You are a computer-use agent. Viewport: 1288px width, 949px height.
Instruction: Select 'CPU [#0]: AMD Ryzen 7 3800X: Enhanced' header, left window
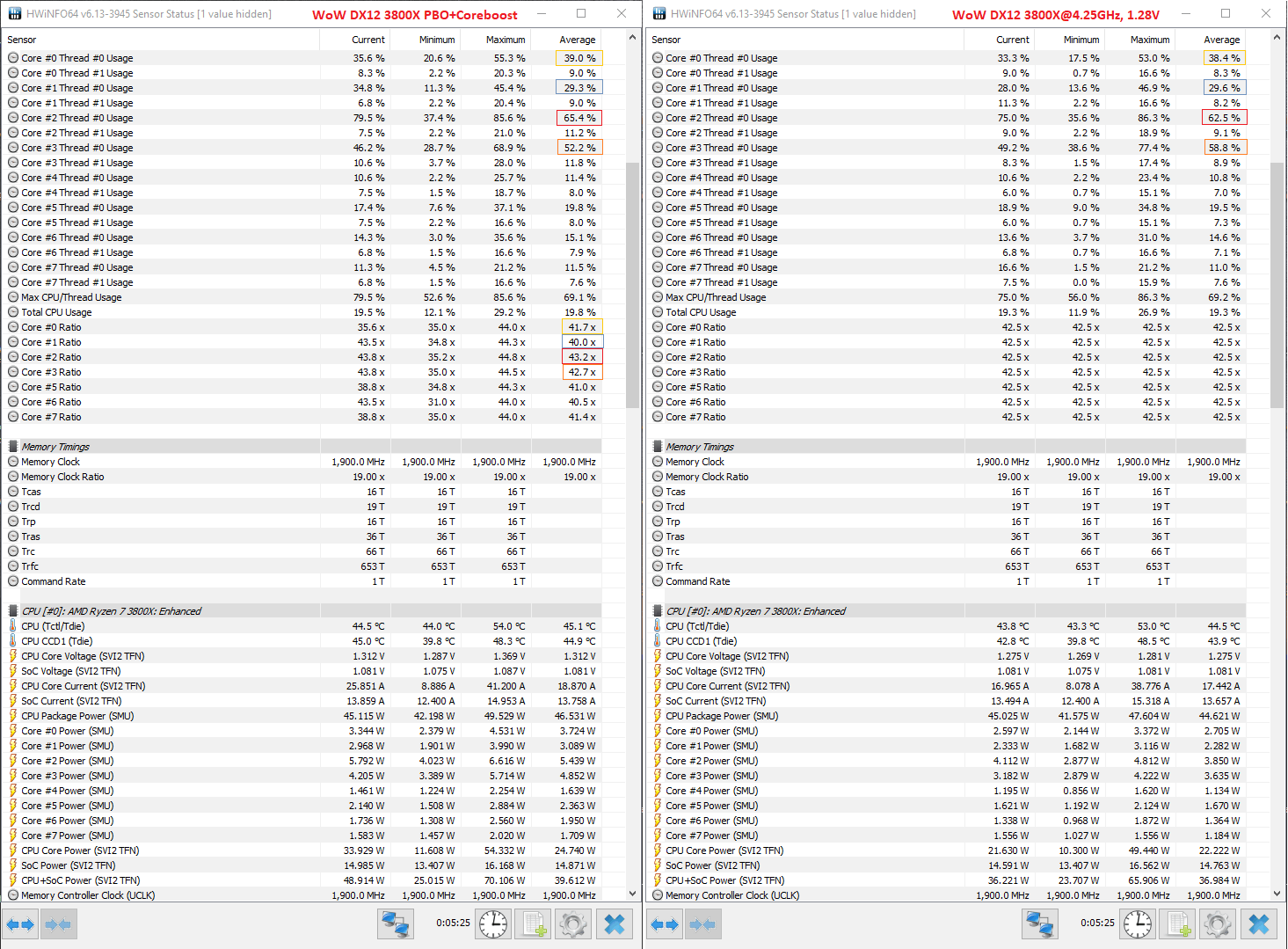(x=112, y=611)
